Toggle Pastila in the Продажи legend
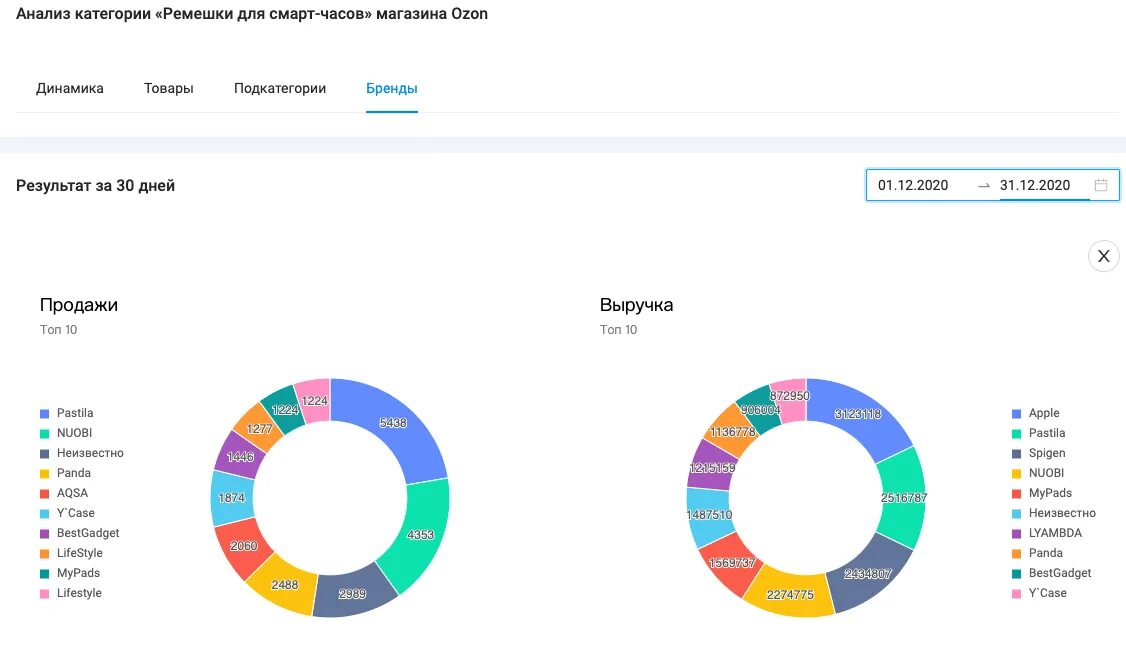1126x651 pixels. click(67, 413)
